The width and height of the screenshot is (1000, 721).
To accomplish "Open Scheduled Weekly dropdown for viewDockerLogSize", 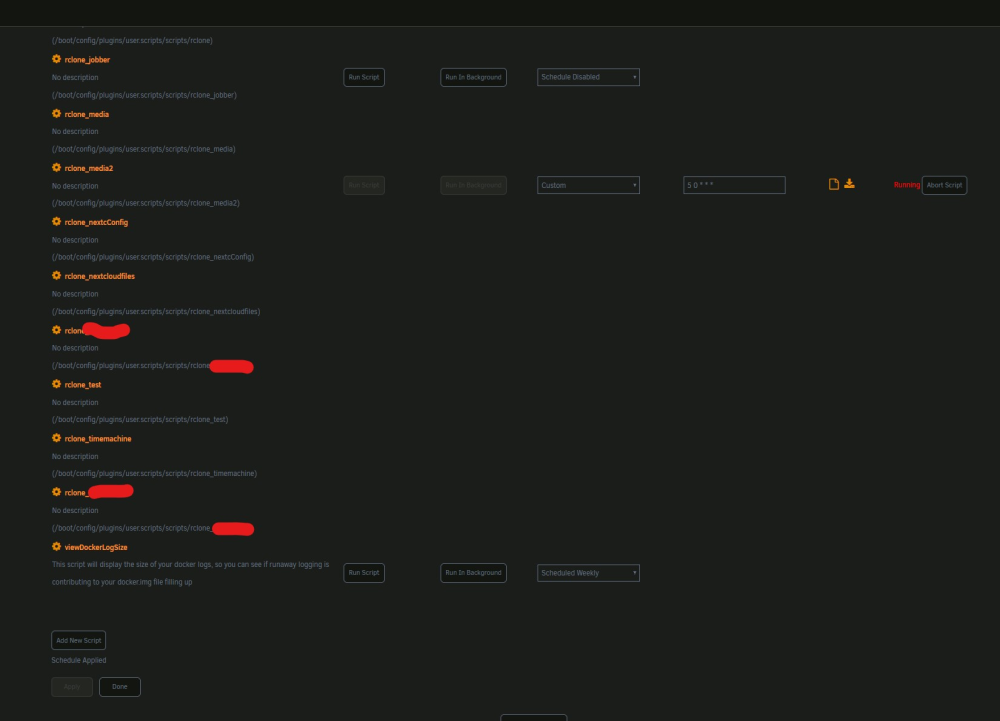I will coord(588,572).
